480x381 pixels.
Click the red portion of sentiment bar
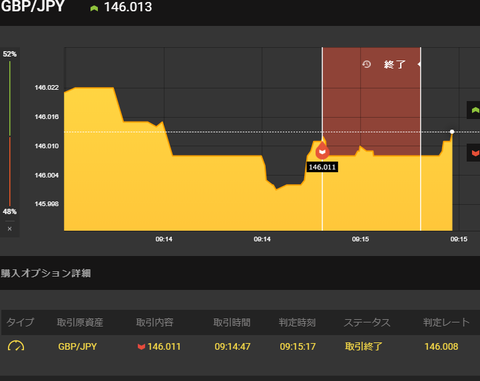click(x=10, y=171)
